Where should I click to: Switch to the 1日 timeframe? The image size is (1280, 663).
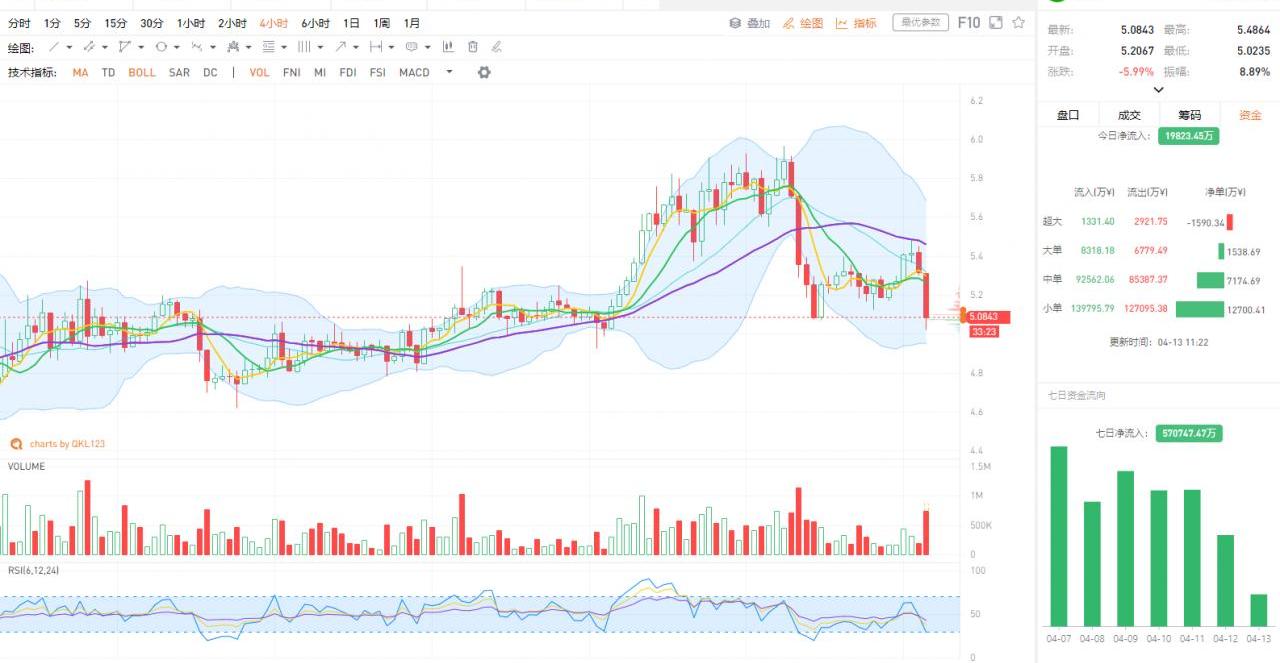pos(351,22)
